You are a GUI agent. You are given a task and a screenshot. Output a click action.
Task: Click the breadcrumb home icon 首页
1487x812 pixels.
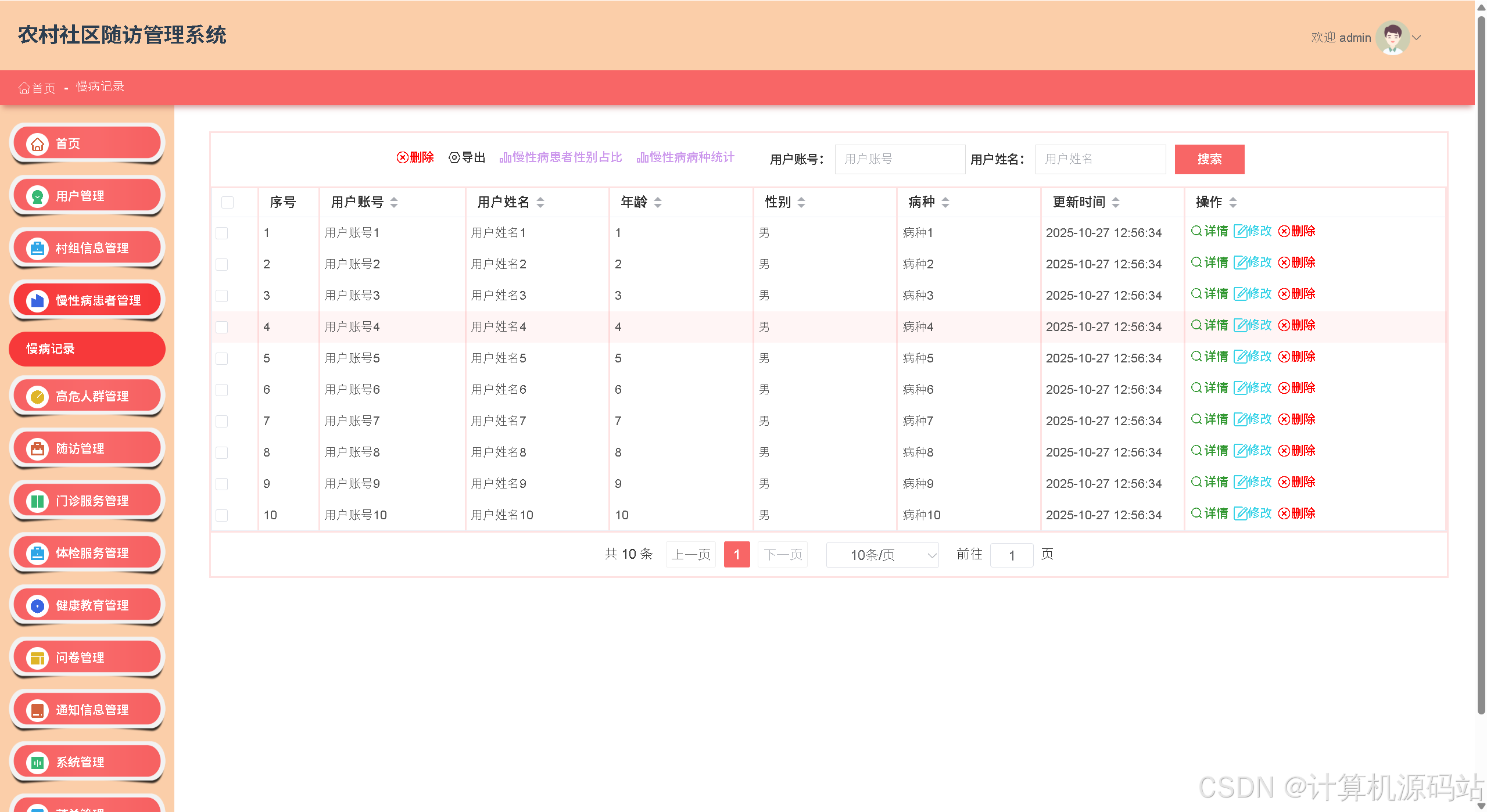24,88
